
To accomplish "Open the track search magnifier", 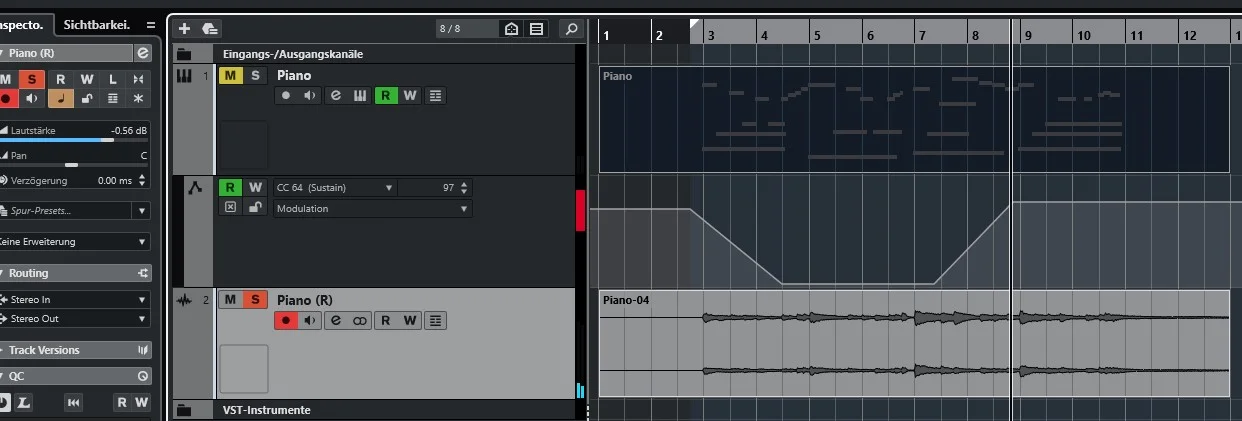I will pos(570,29).
